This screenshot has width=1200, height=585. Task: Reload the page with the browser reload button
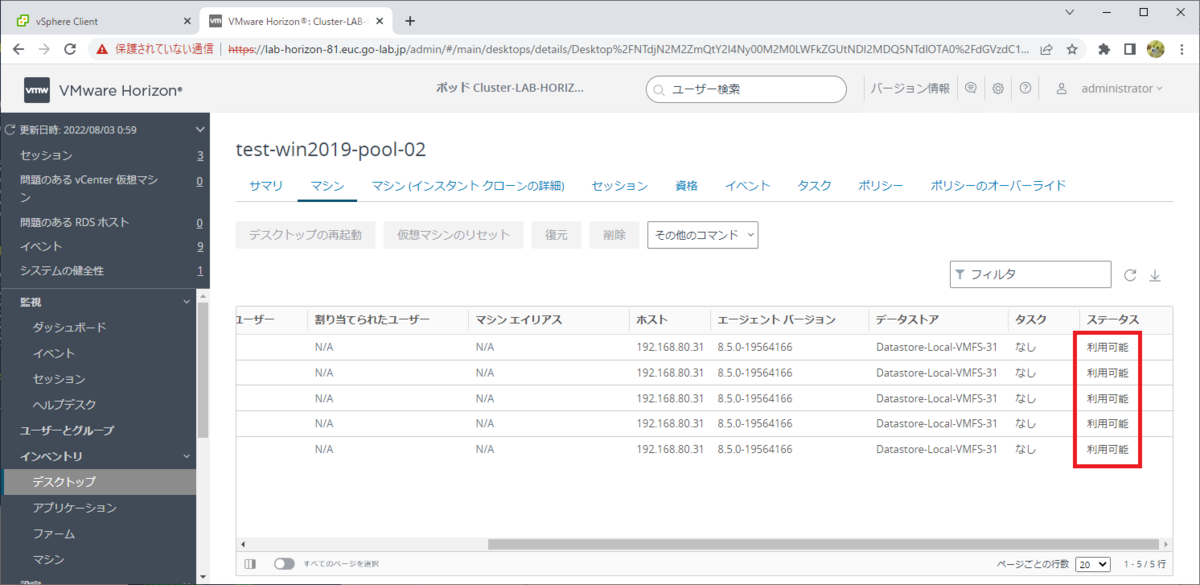70,48
